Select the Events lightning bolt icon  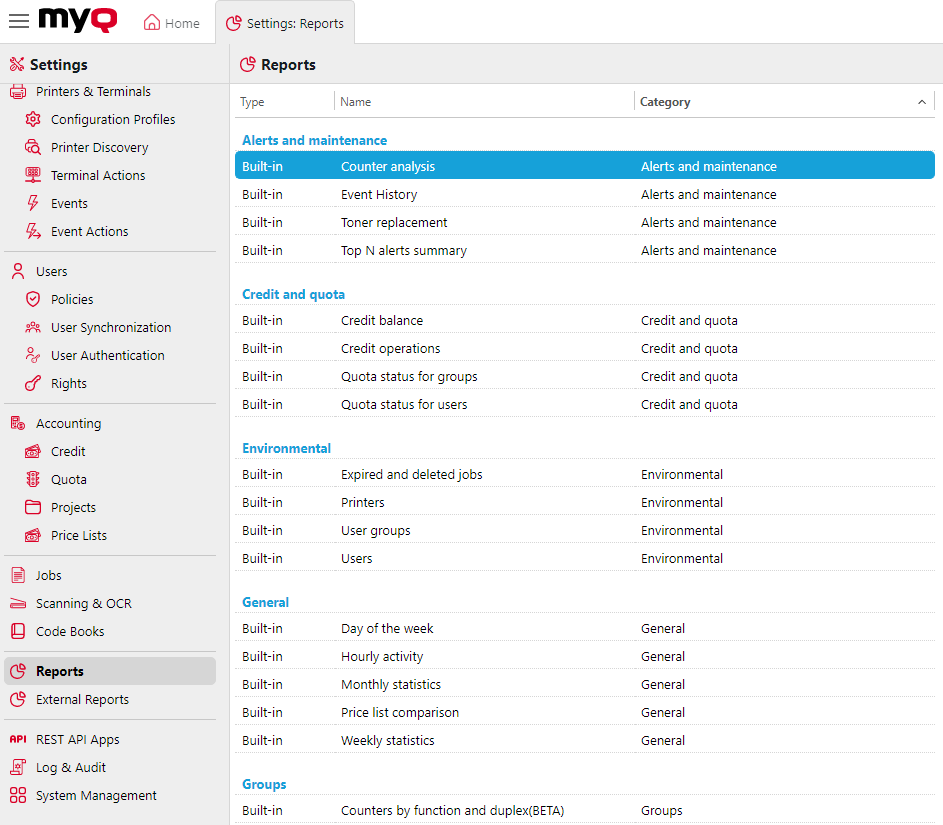(33, 203)
